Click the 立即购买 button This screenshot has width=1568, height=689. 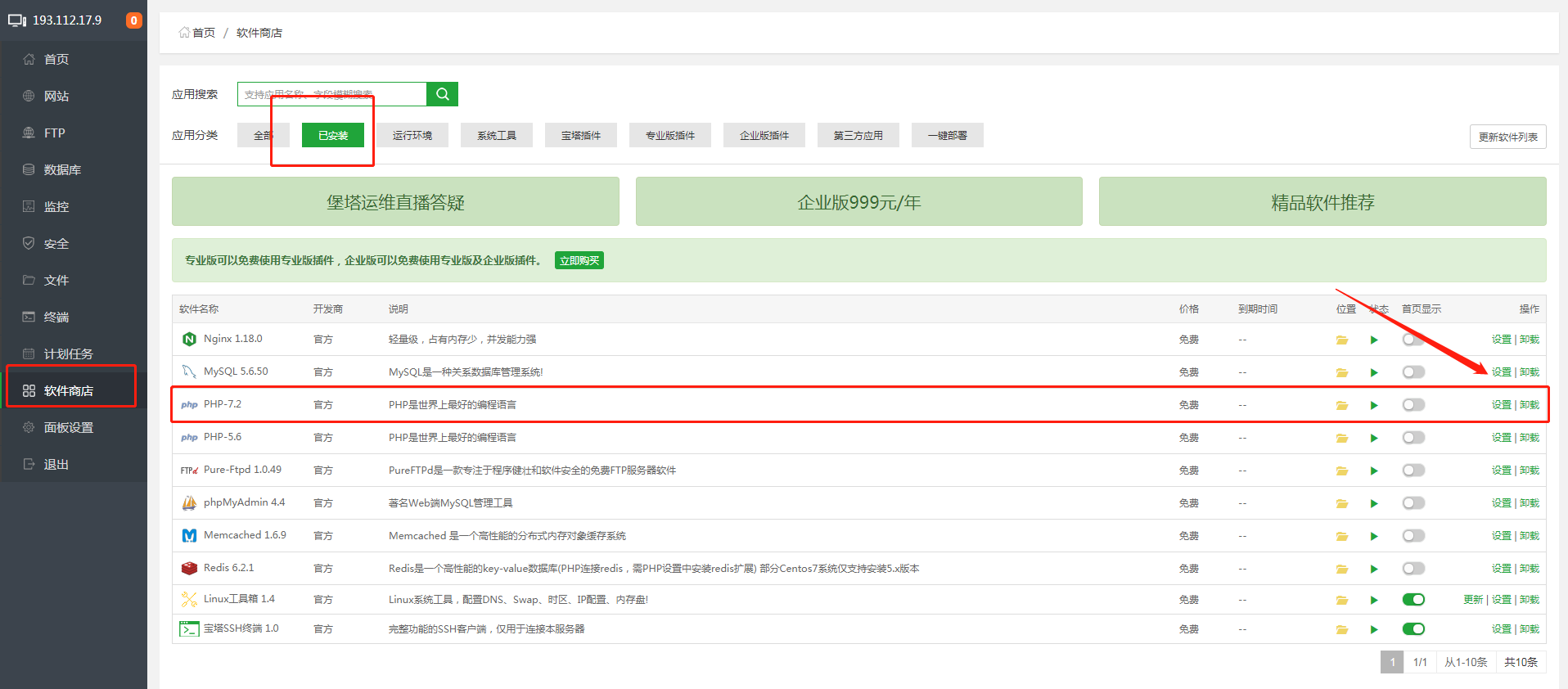(579, 260)
